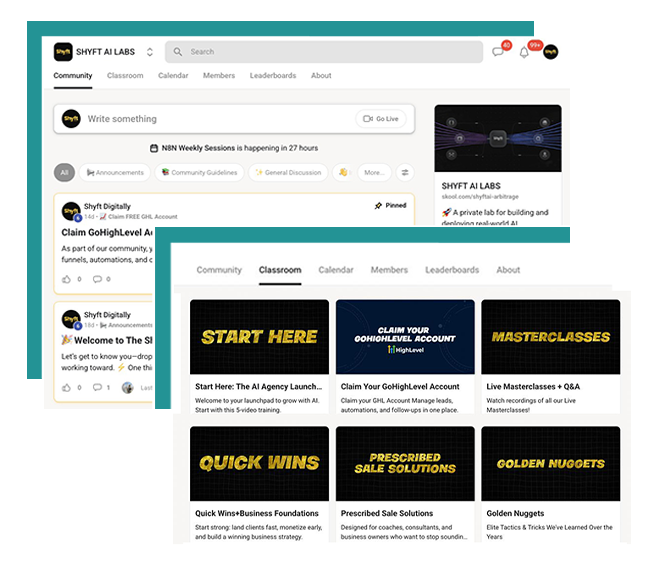Open About tab in the front window

coord(508,270)
